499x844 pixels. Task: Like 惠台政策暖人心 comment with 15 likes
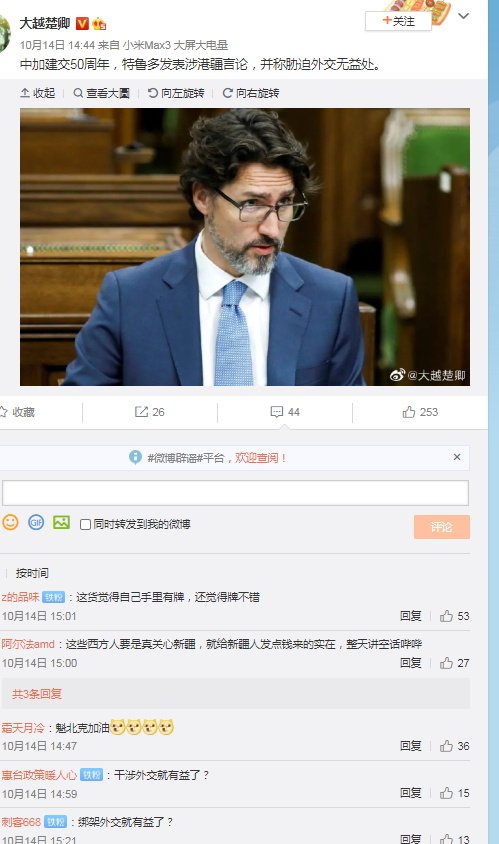tap(454, 793)
